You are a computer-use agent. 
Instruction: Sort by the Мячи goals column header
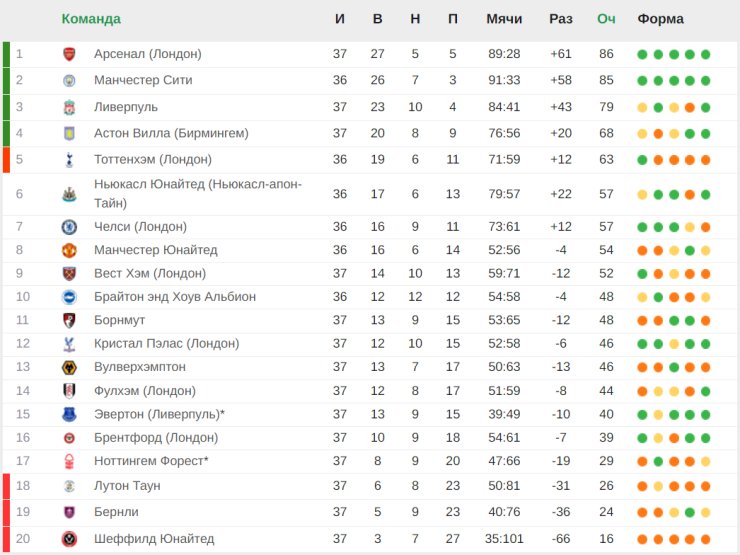coord(504,19)
